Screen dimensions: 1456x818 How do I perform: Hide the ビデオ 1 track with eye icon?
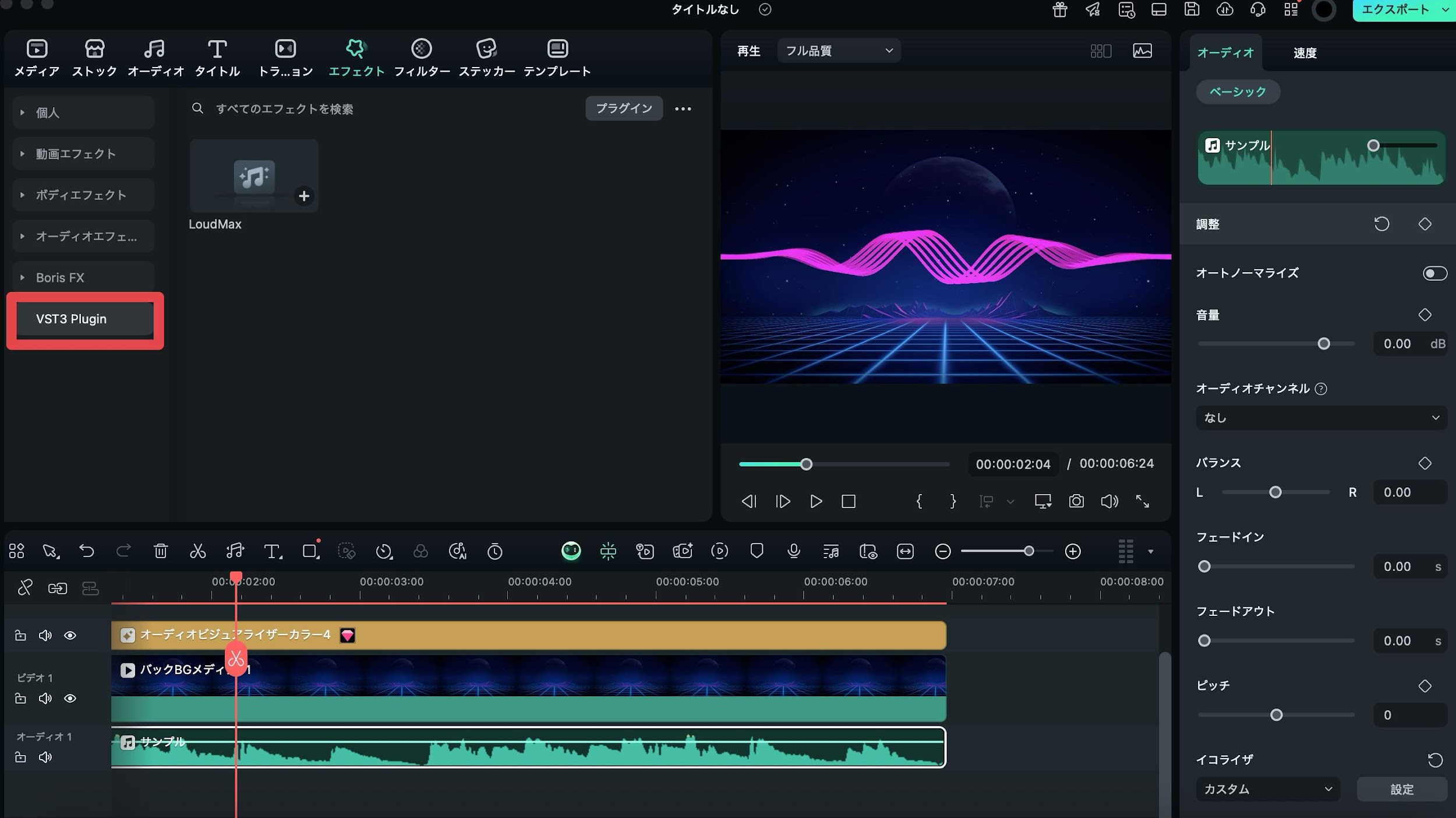coord(70,698)
